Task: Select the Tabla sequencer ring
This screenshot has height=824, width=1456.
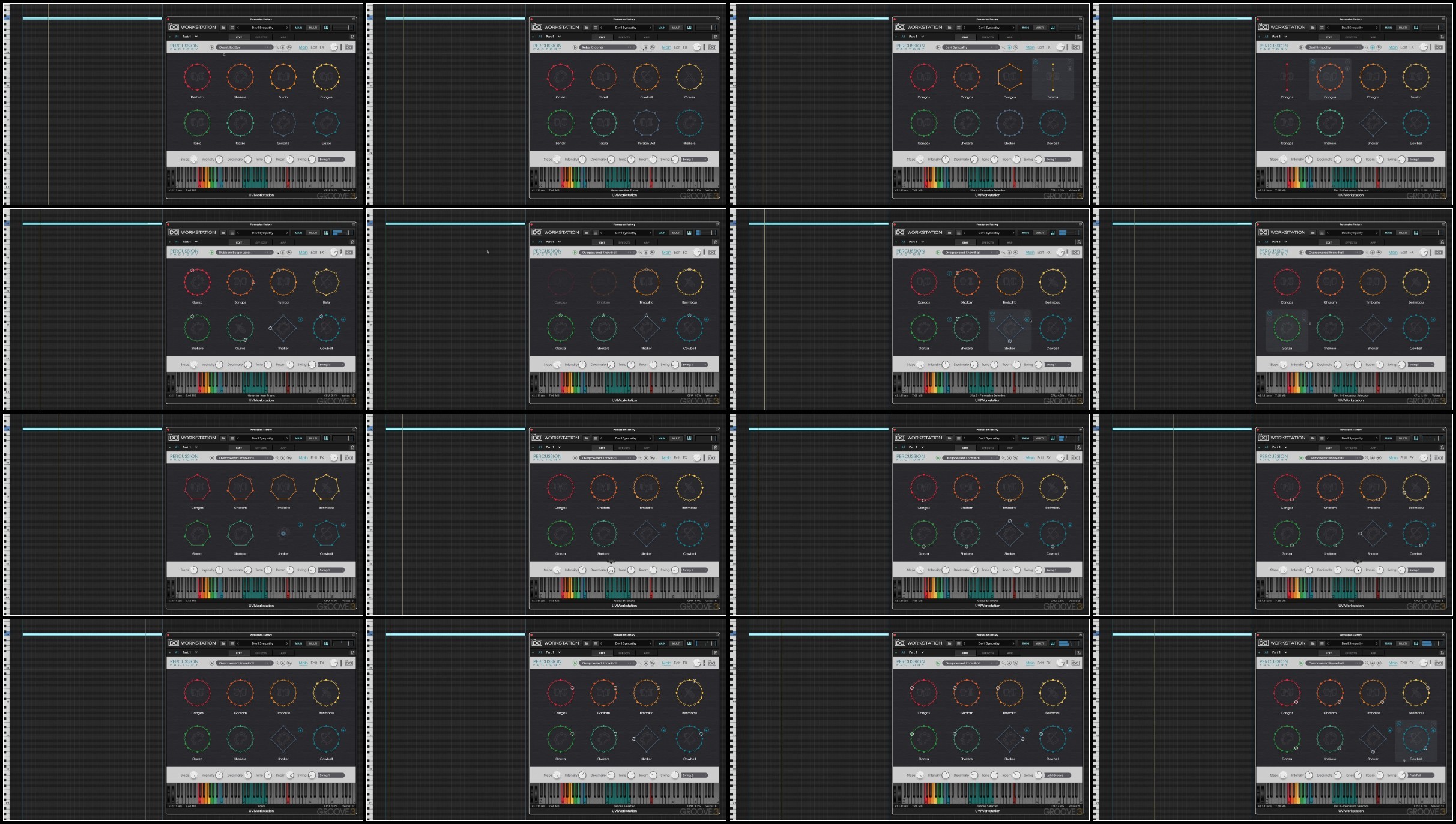Action: 603,123
